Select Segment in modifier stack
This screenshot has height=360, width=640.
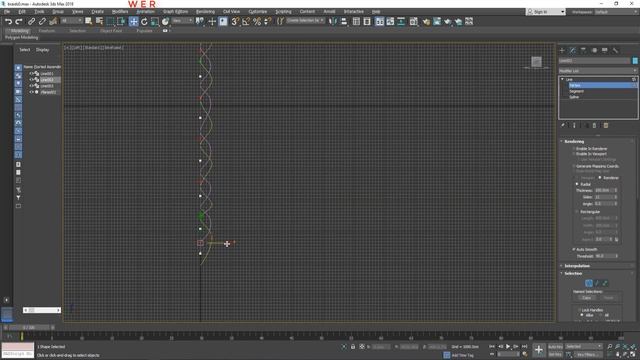[x=576, y=91]
